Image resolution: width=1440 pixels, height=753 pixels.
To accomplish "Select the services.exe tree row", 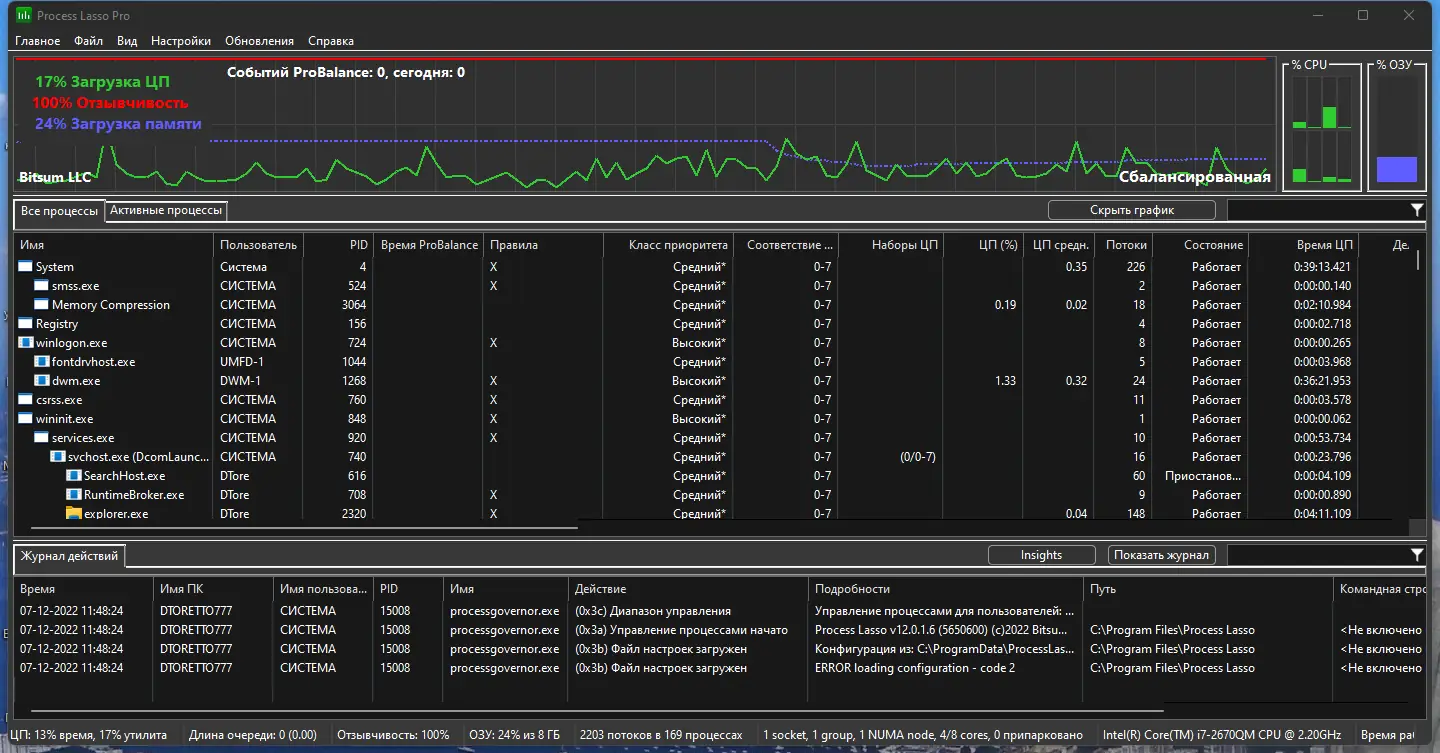I will click(83, 438).
